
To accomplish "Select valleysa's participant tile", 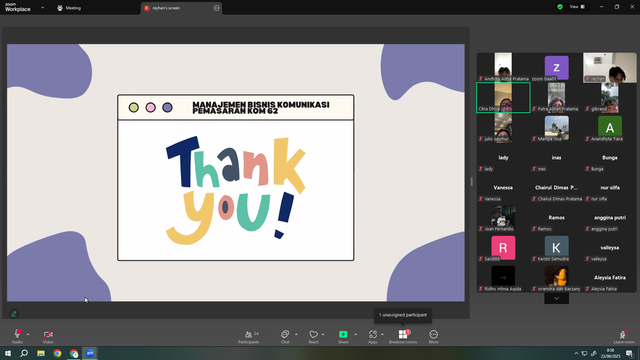I will click(x=610, y=247).
